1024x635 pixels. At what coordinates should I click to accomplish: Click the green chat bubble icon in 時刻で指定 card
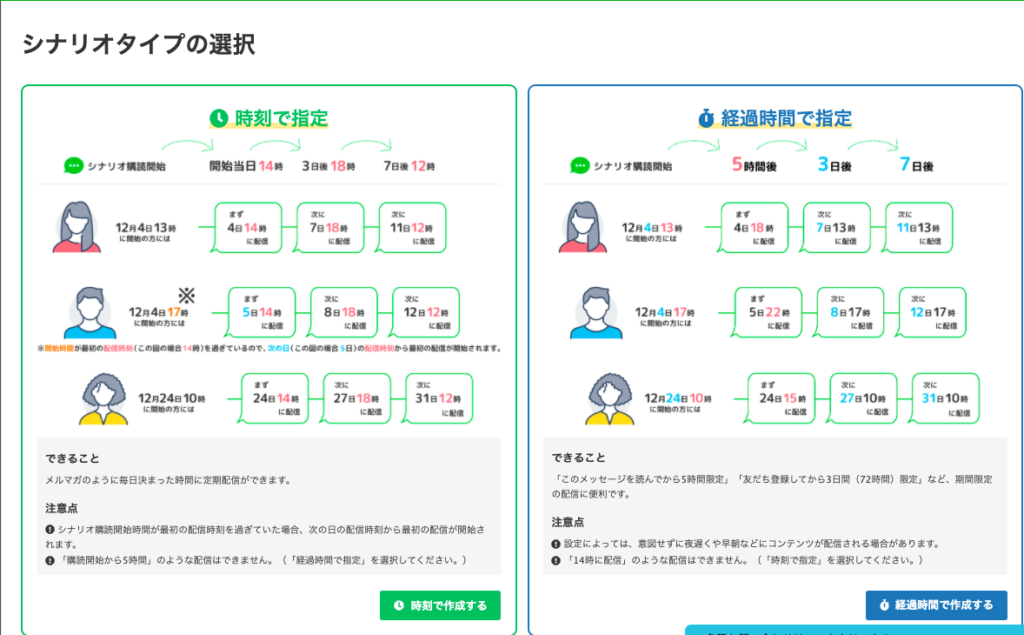pos(73,166)
